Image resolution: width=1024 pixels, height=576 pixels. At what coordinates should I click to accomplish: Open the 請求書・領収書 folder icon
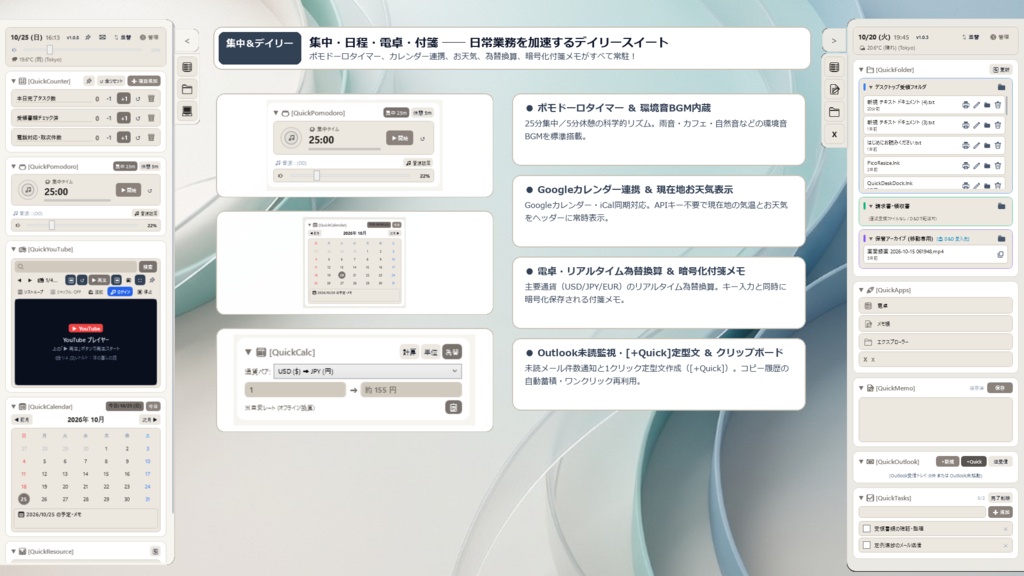pos(1001,206)
